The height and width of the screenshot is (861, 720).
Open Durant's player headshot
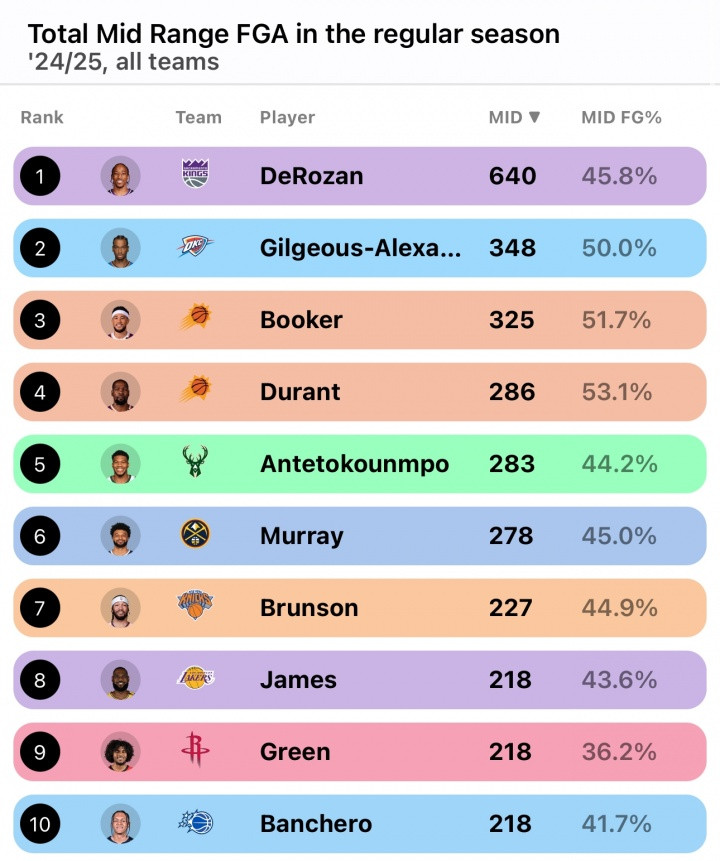click(x=120, y=392)
